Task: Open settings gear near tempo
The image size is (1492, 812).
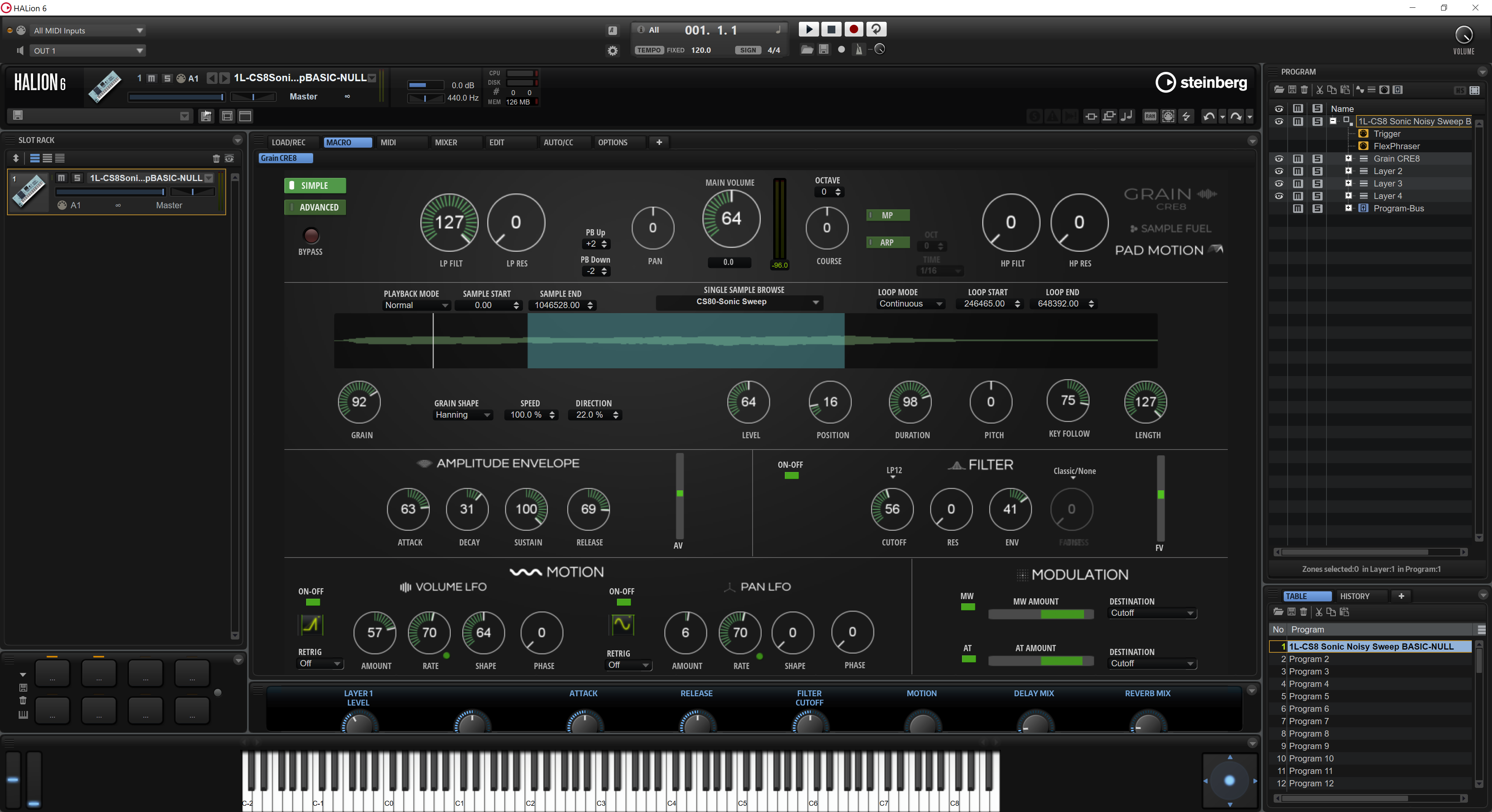Action: [x=612, y=51]
